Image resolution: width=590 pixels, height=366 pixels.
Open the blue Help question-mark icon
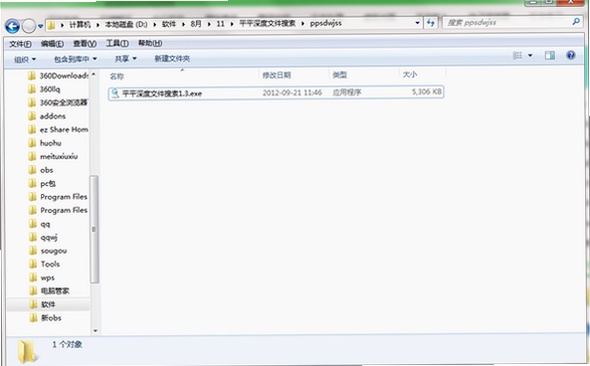tap(570, 55)
